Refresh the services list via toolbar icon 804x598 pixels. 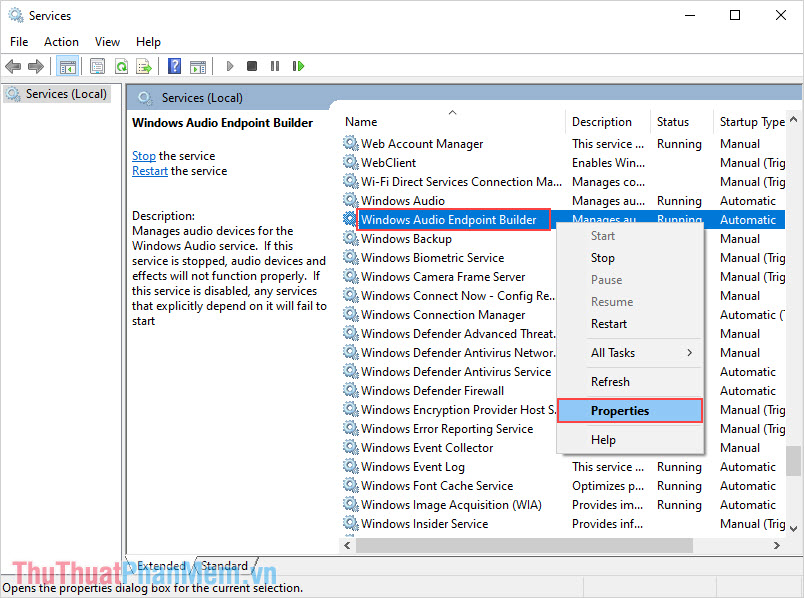click(121, 66)
